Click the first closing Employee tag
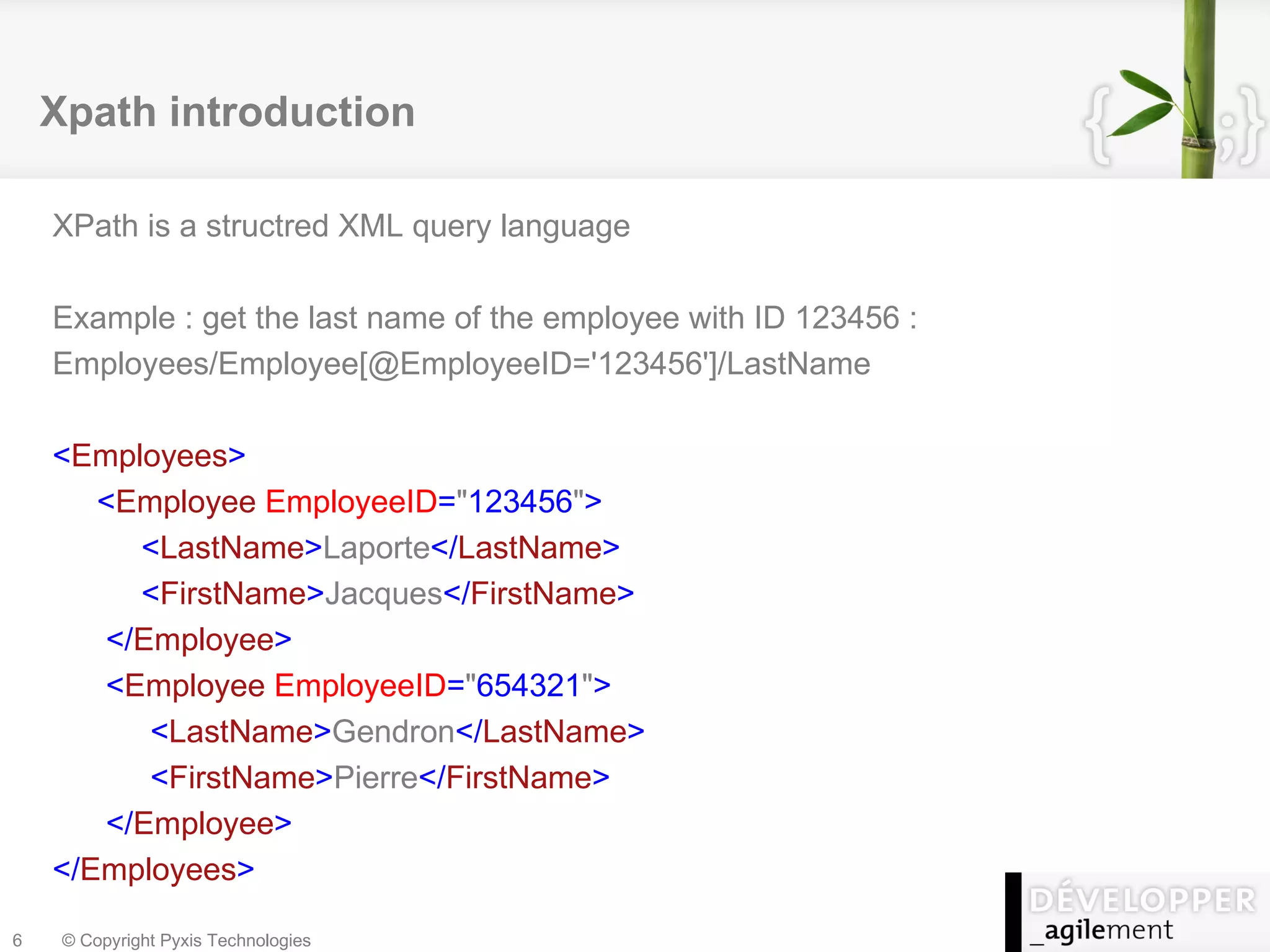This screenshot has width=1270, height=952. tap(198, 640)
